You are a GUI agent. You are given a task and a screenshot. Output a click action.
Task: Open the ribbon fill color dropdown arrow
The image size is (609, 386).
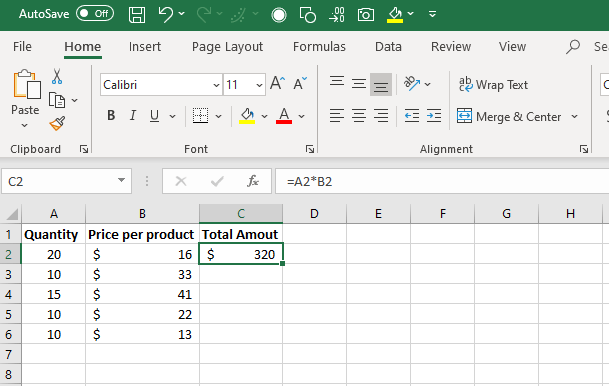[x=264, y=116]
